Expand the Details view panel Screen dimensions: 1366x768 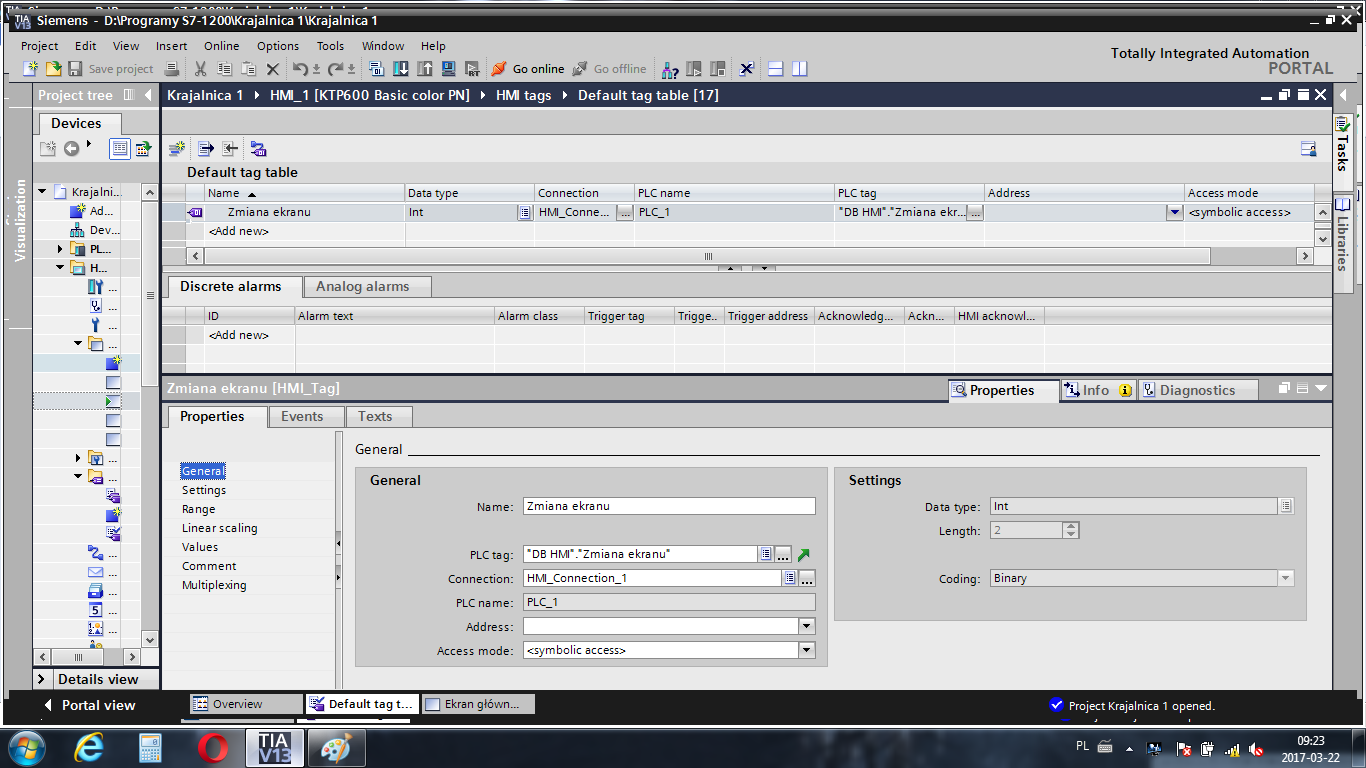[x=42, y=679]
